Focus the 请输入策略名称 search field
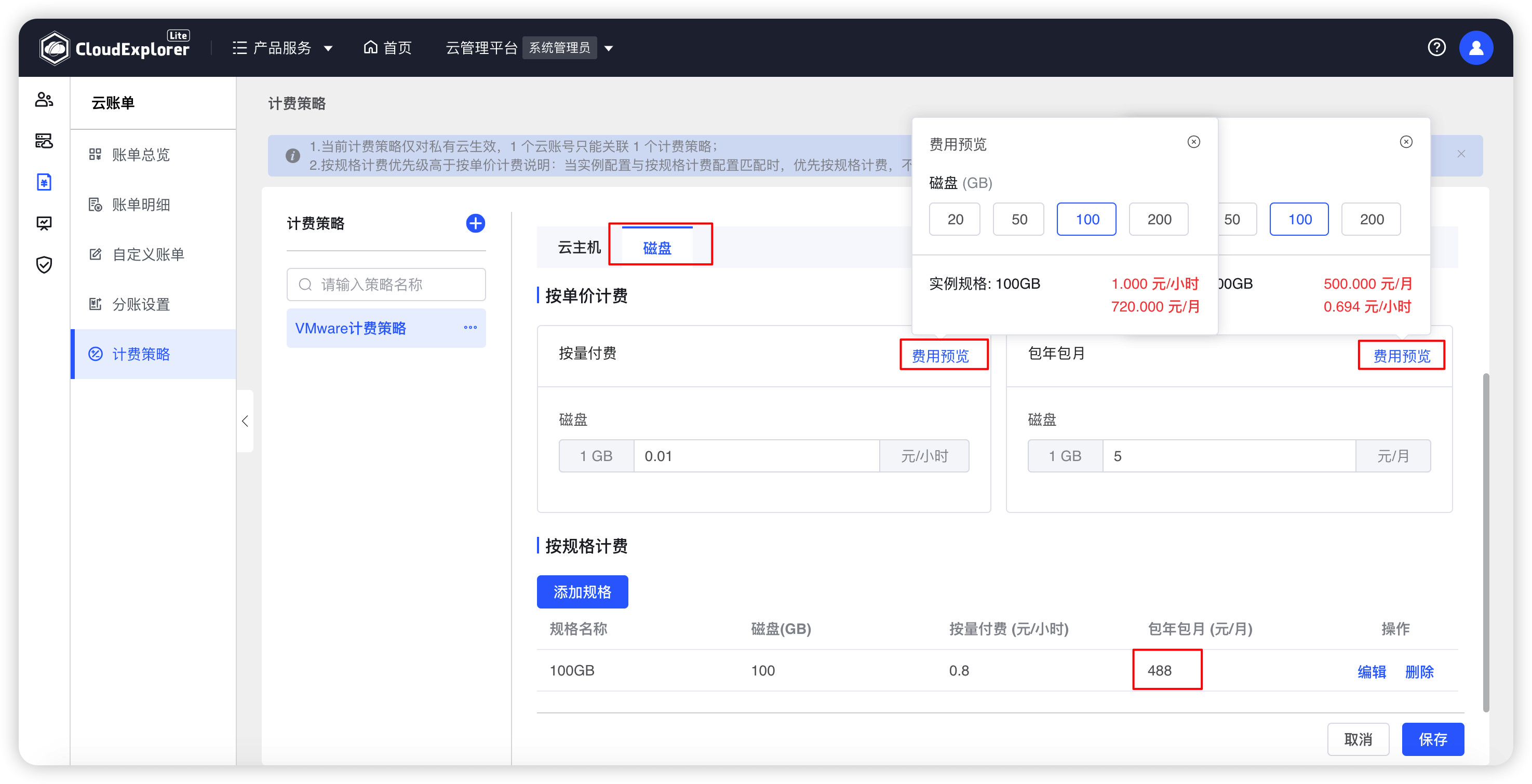Image resolution: width=1532 pixels, height=784 pixels. click(386, 285)
